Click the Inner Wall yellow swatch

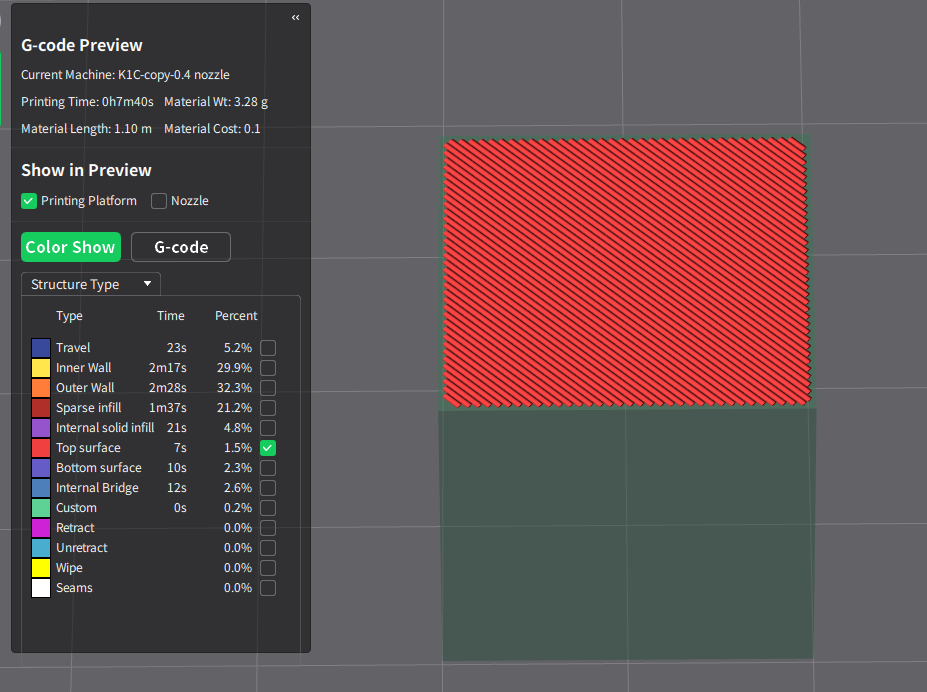41,368
